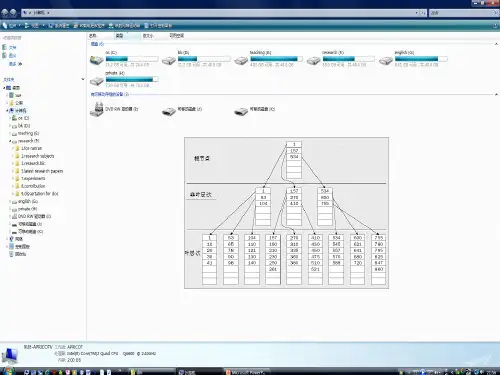Screen dimensions: 500x375
Task: Collapse the Hard Disk Drives group
Action: click(x=496, y=44)
